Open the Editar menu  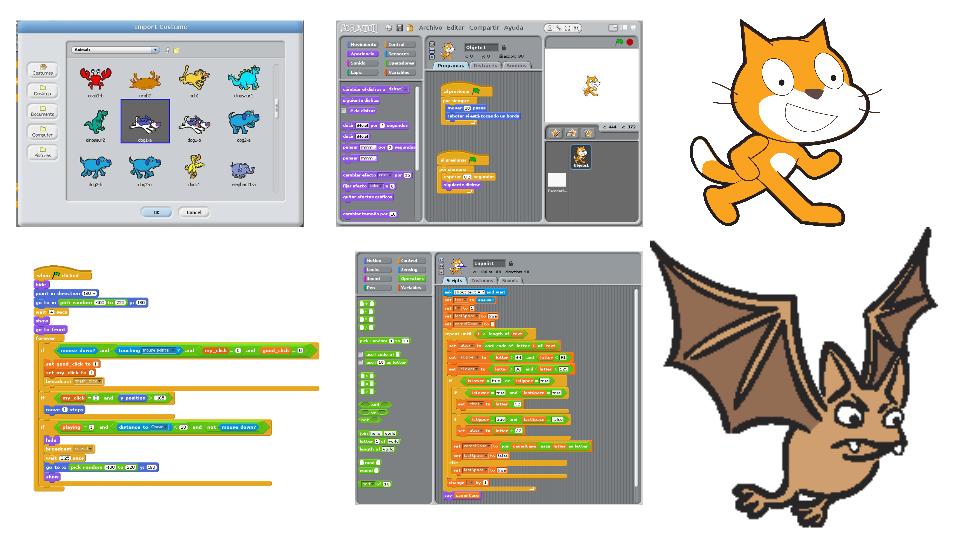pos(456,28)
